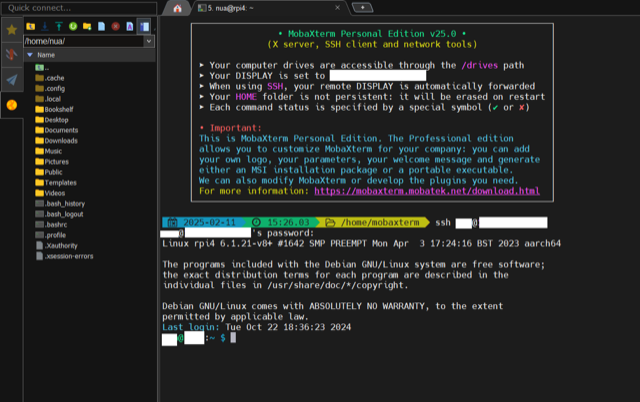Image resolution: width=640 pixels, height=402 pixels.
Task: Open the Sessions star sidebar tab
Action: [11, 29]
